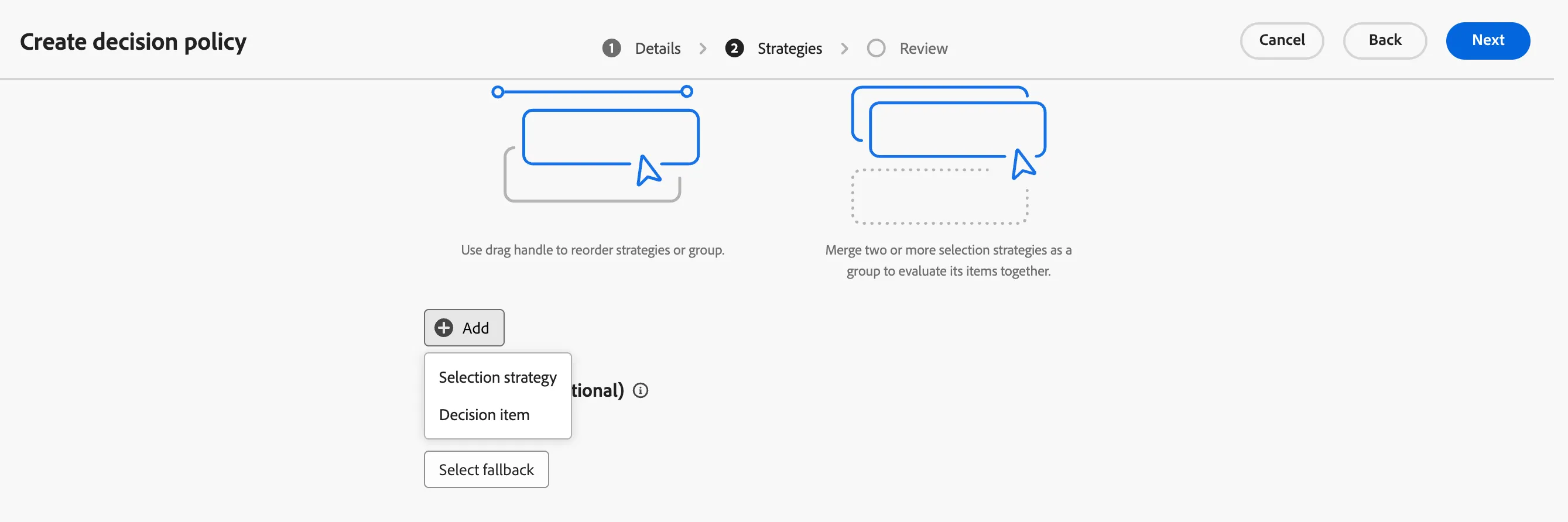This screenshot has width=1568, height=522.
Task: Click the 'Create decision policy' heading
Action: pyautogui.click(x=133, y=42)
